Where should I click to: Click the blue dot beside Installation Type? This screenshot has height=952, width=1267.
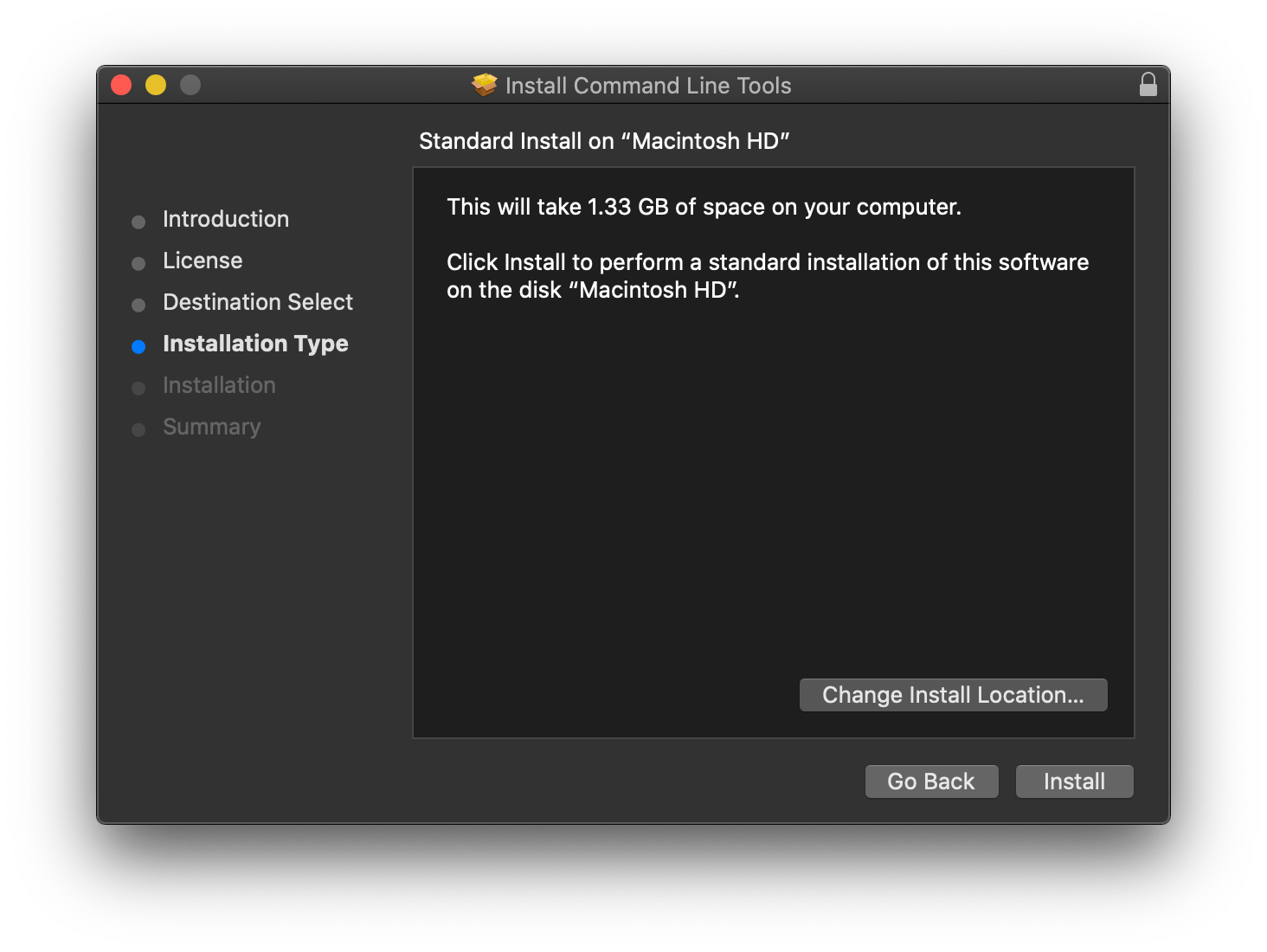[139, 346]
